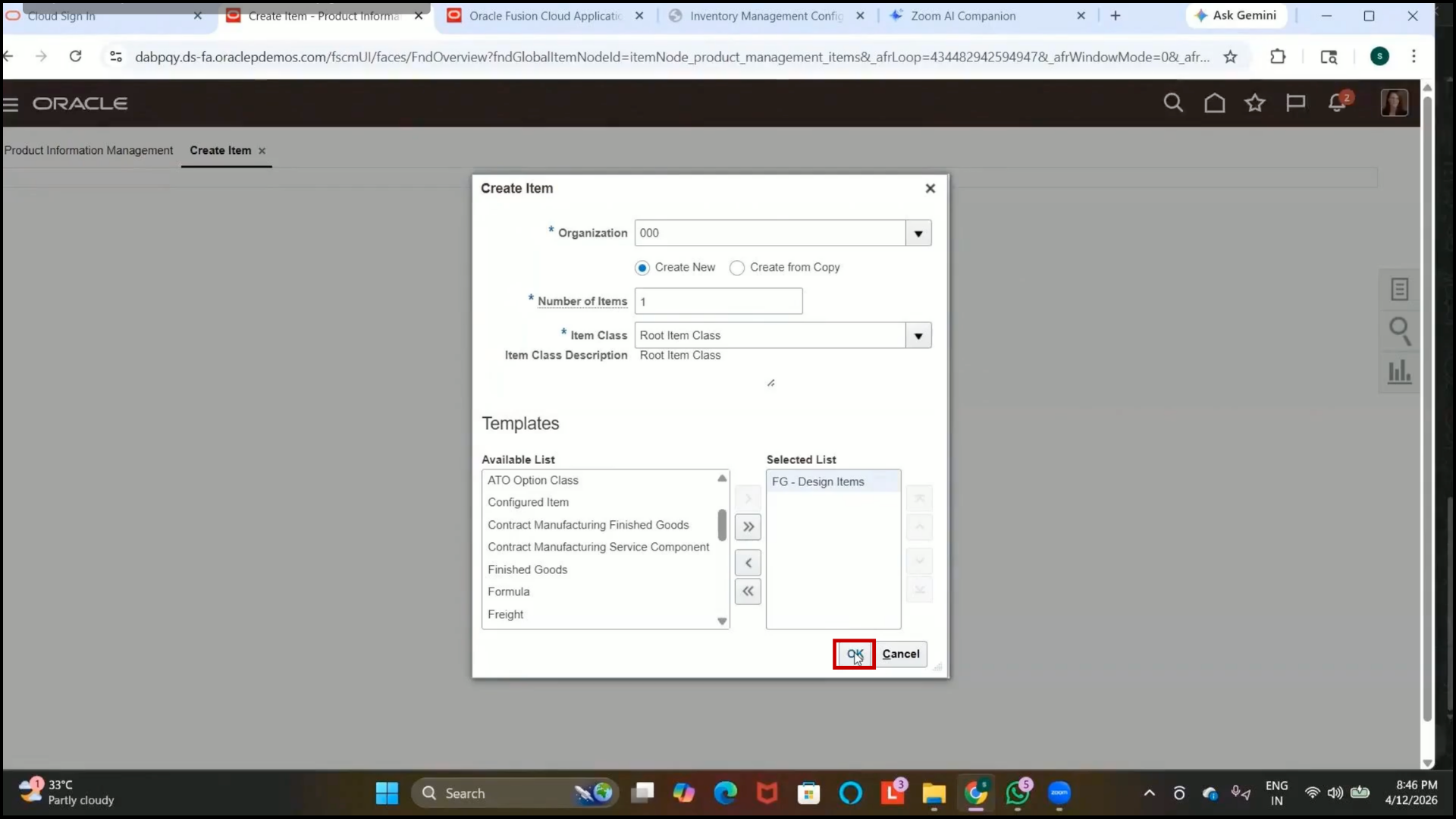This screenshot has height=819, width=1456.
Task: Expand the Item Class dropdown arrow
Action: [x=918, y=335]
